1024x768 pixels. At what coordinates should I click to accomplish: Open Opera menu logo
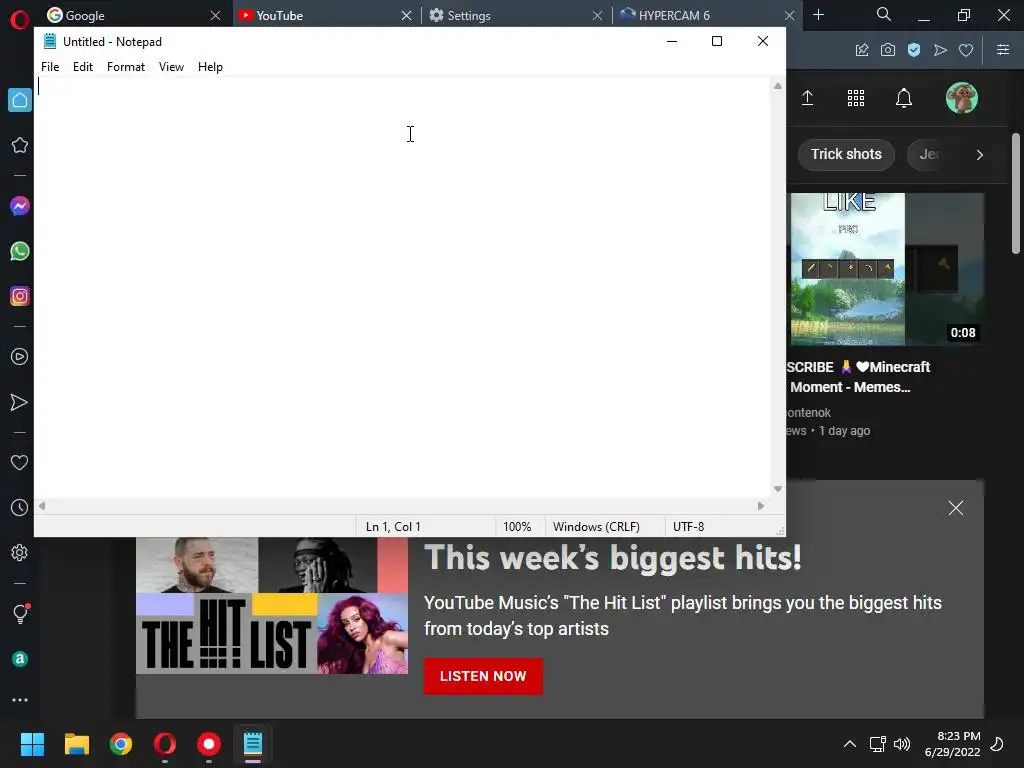click(20, 20)
